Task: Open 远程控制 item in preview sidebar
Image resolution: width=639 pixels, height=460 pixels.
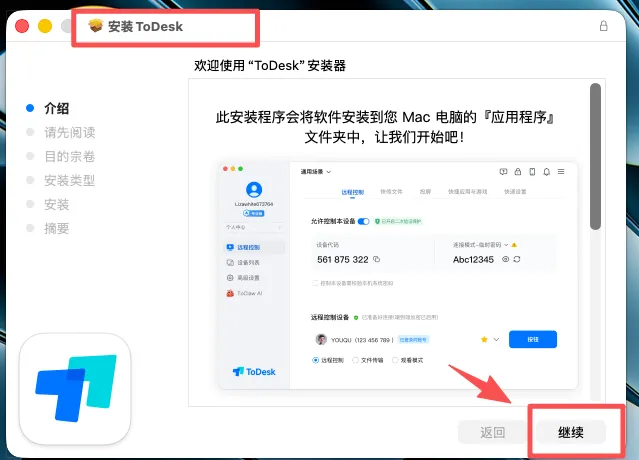Action: [x=254, y=247]
